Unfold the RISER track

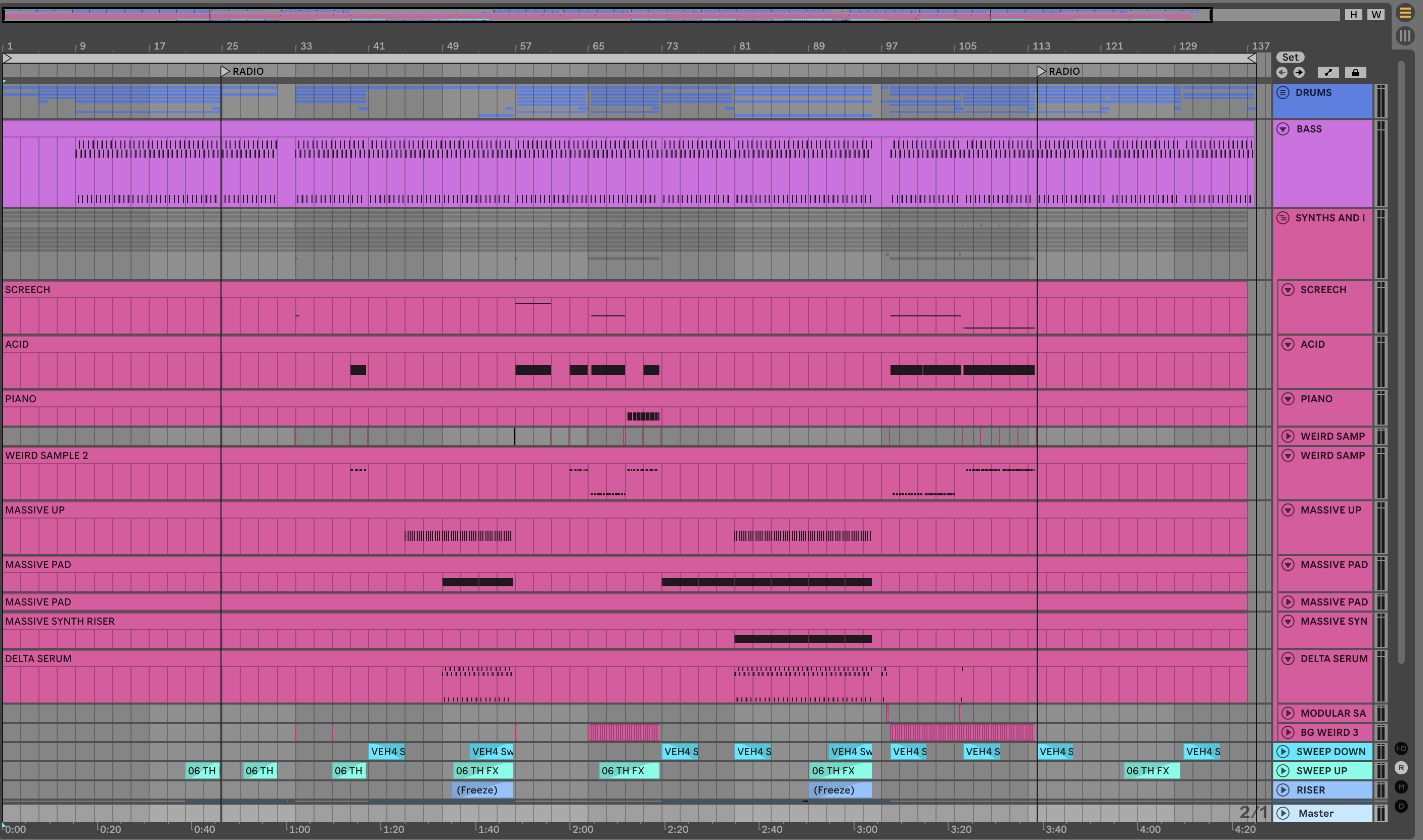[x=1283, y=790]
